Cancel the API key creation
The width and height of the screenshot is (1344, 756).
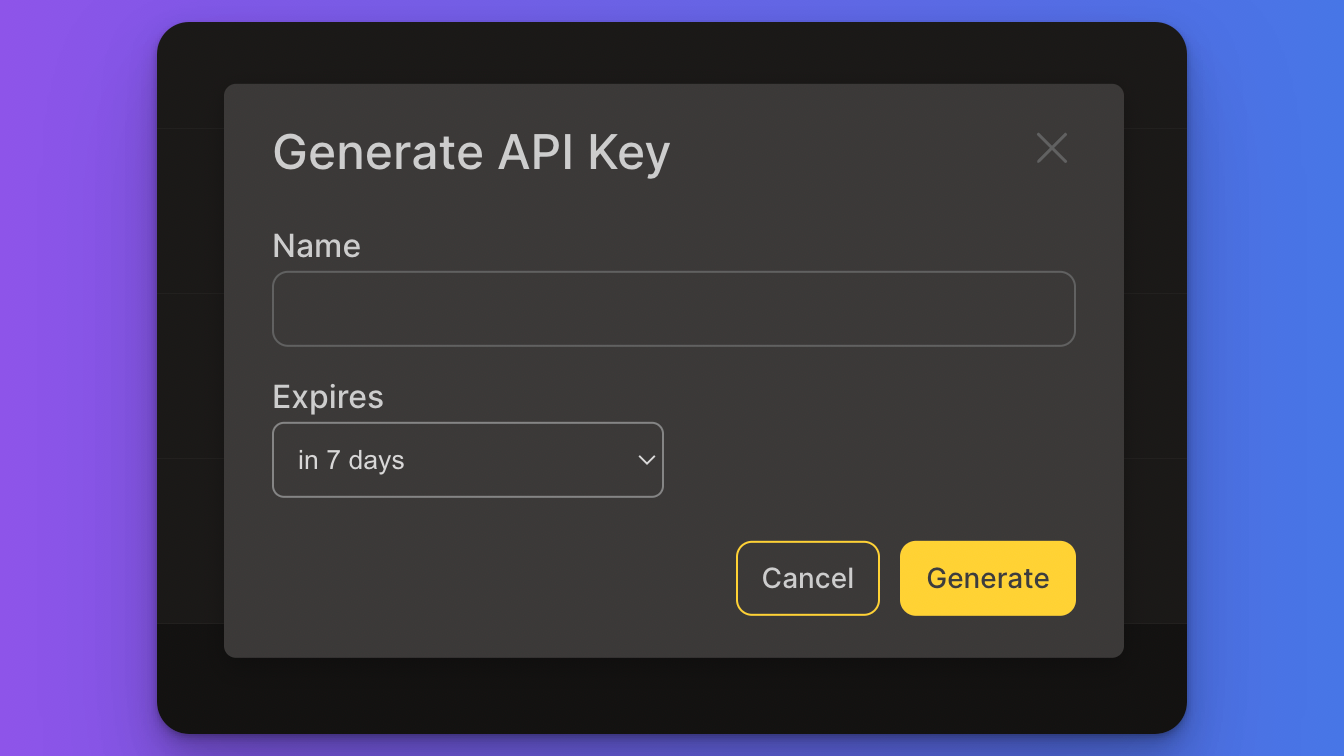tap(807, 578)
